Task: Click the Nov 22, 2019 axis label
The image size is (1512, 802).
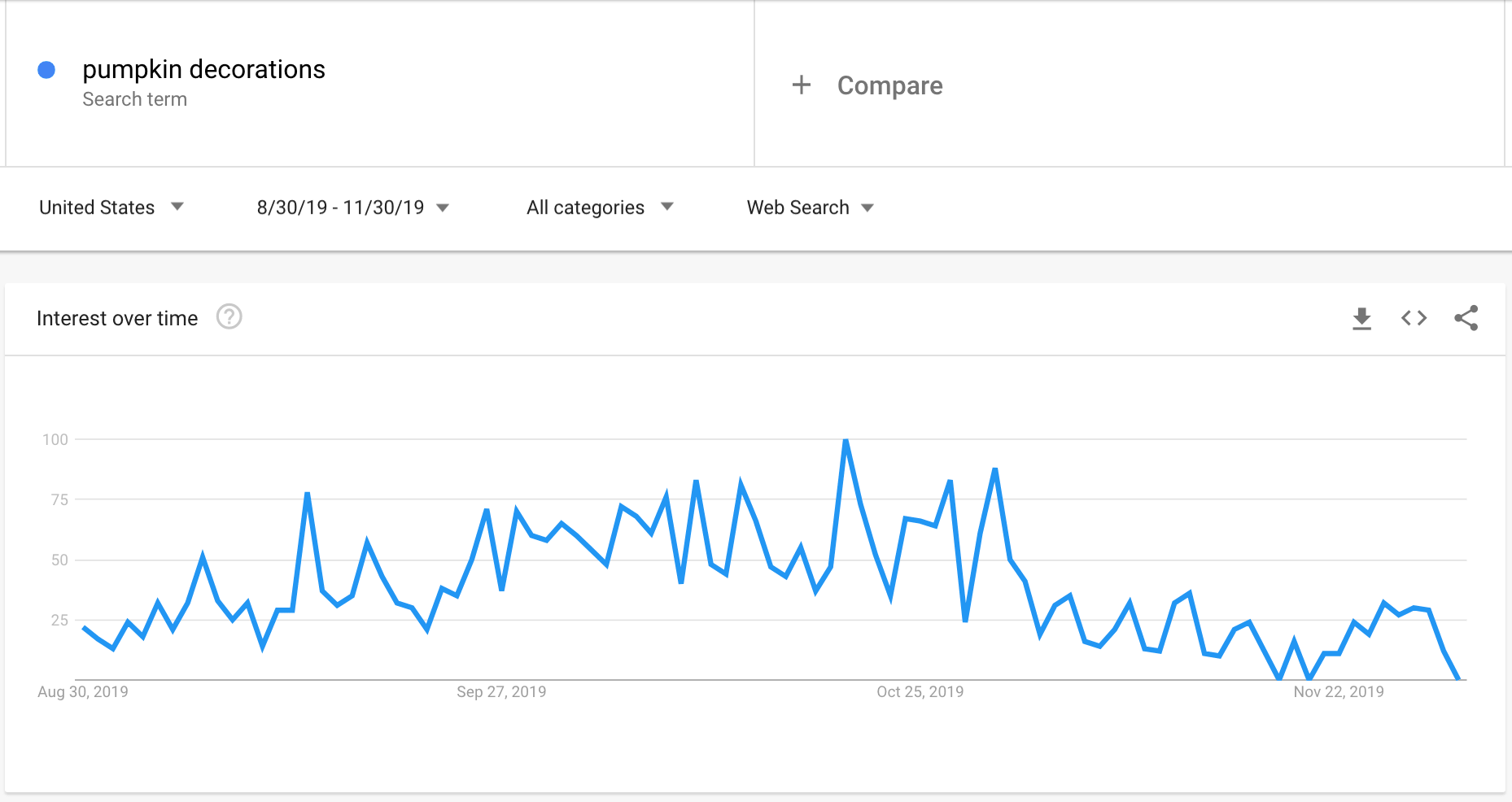Action: 1339,691
